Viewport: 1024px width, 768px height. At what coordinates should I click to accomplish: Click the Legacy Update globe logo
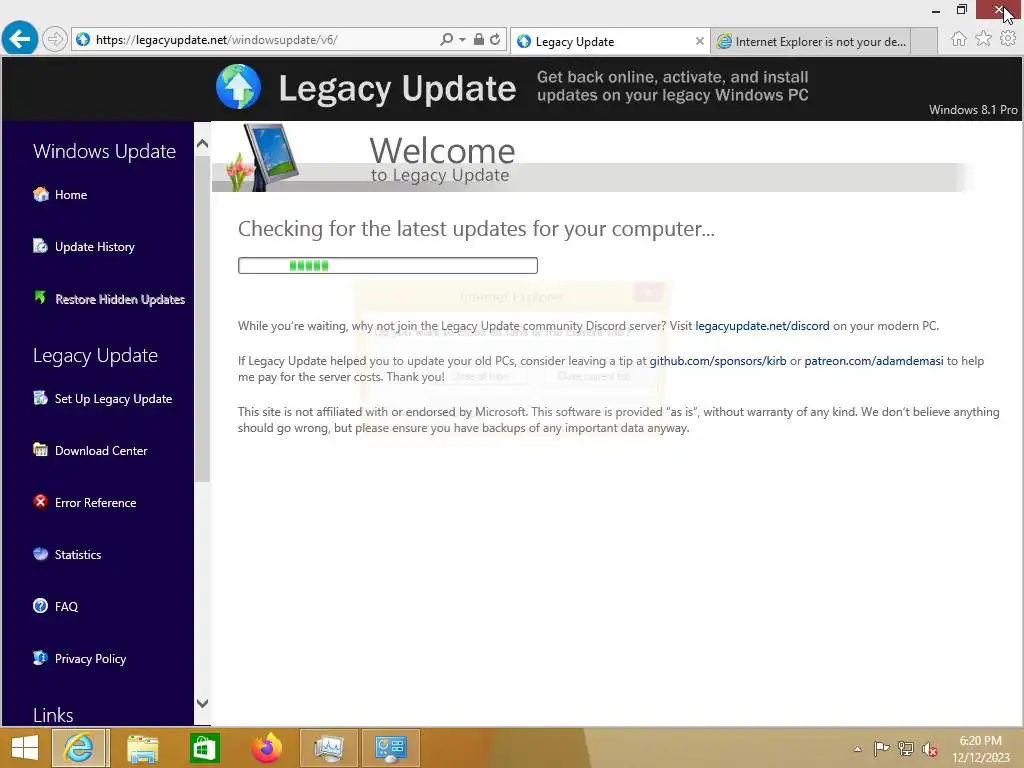[x=238, y=87]
